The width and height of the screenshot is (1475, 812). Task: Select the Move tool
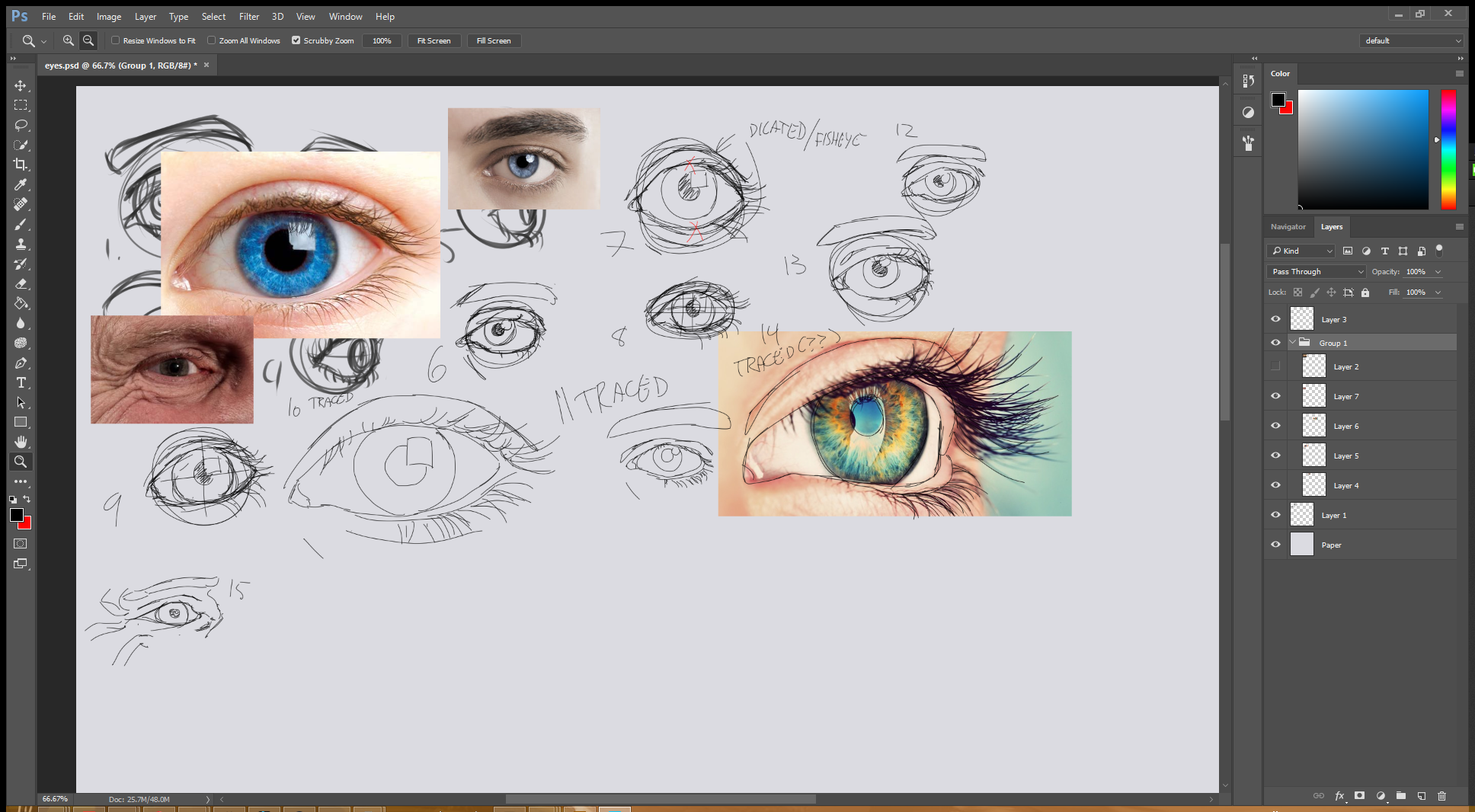click(x=21, y=85)
